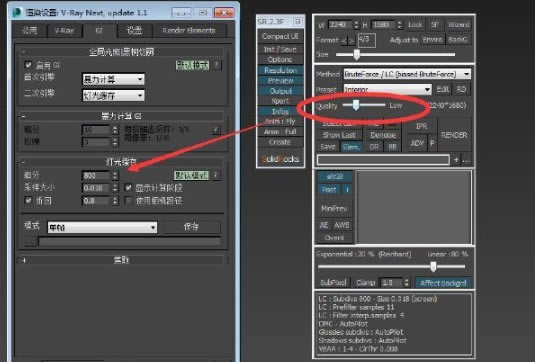Viewport: 535px width, 362px height.
Task: Click the Quality slider handle
Action: [356, 105]
